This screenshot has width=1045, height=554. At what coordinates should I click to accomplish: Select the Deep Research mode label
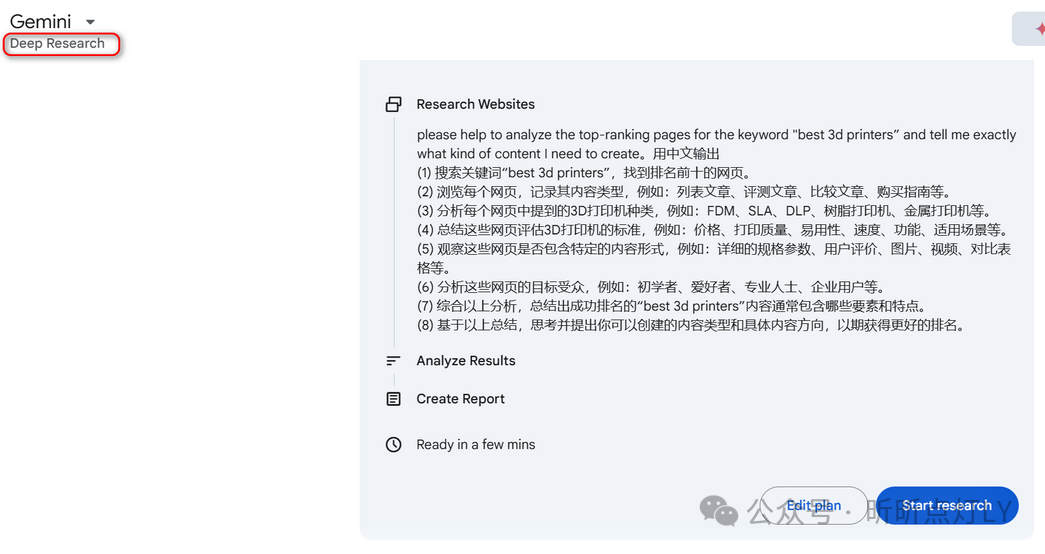pos(58,44)
